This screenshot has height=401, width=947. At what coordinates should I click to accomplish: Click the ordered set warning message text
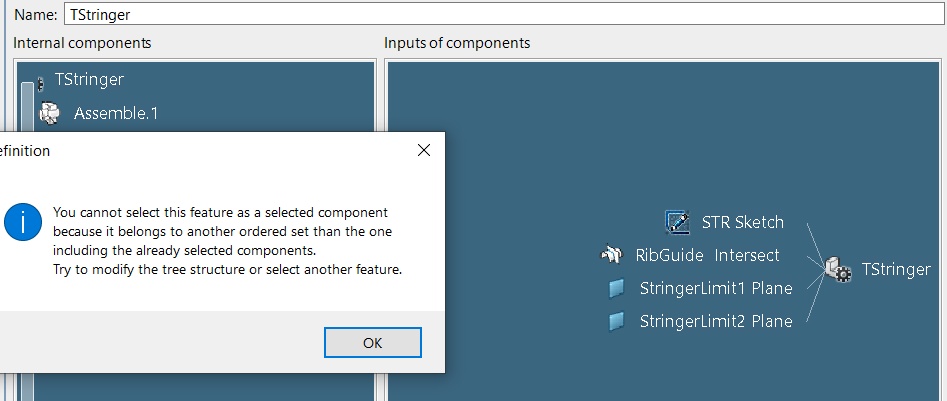[227, 241]
